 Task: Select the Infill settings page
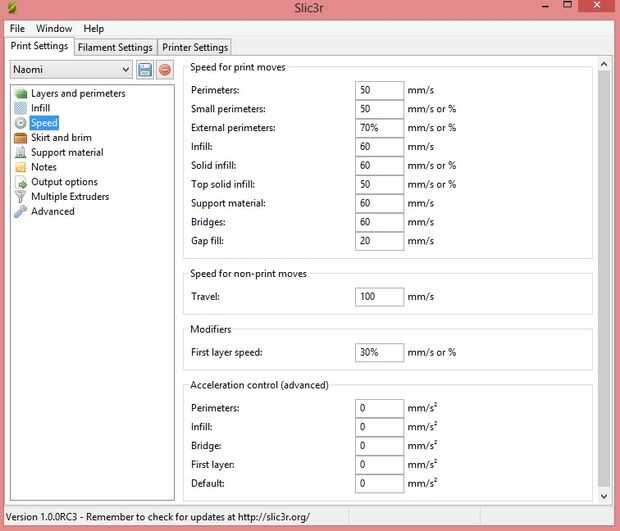coord(40,108)
